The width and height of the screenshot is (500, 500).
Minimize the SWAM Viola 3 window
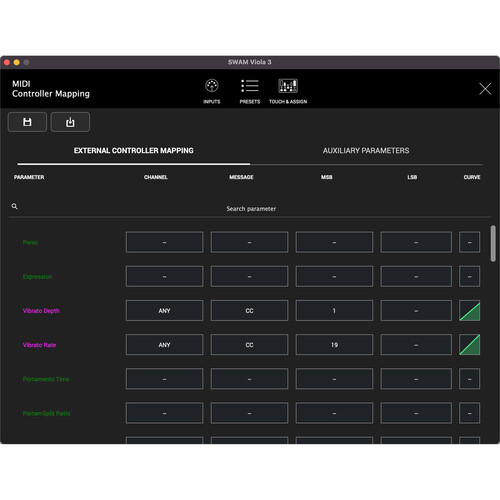click(x=16, y=62)
